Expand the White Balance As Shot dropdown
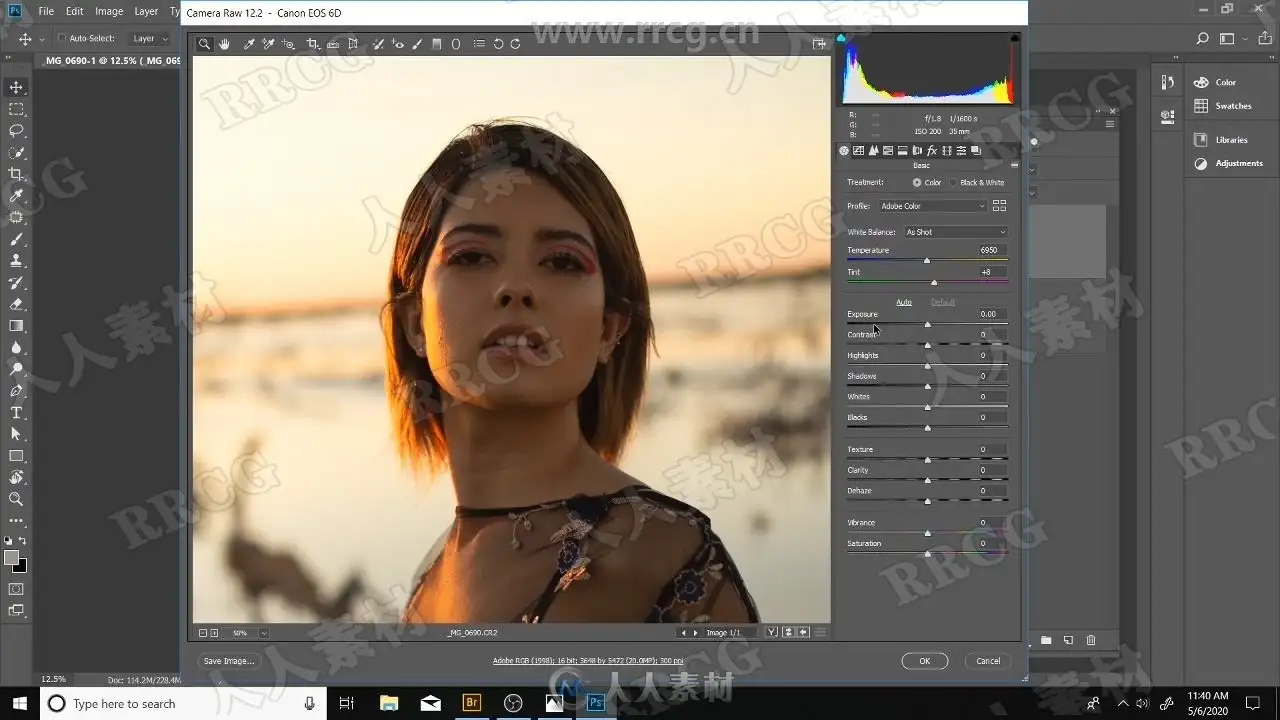Viewport: 1280px width, 720px height. coord(955,232)
